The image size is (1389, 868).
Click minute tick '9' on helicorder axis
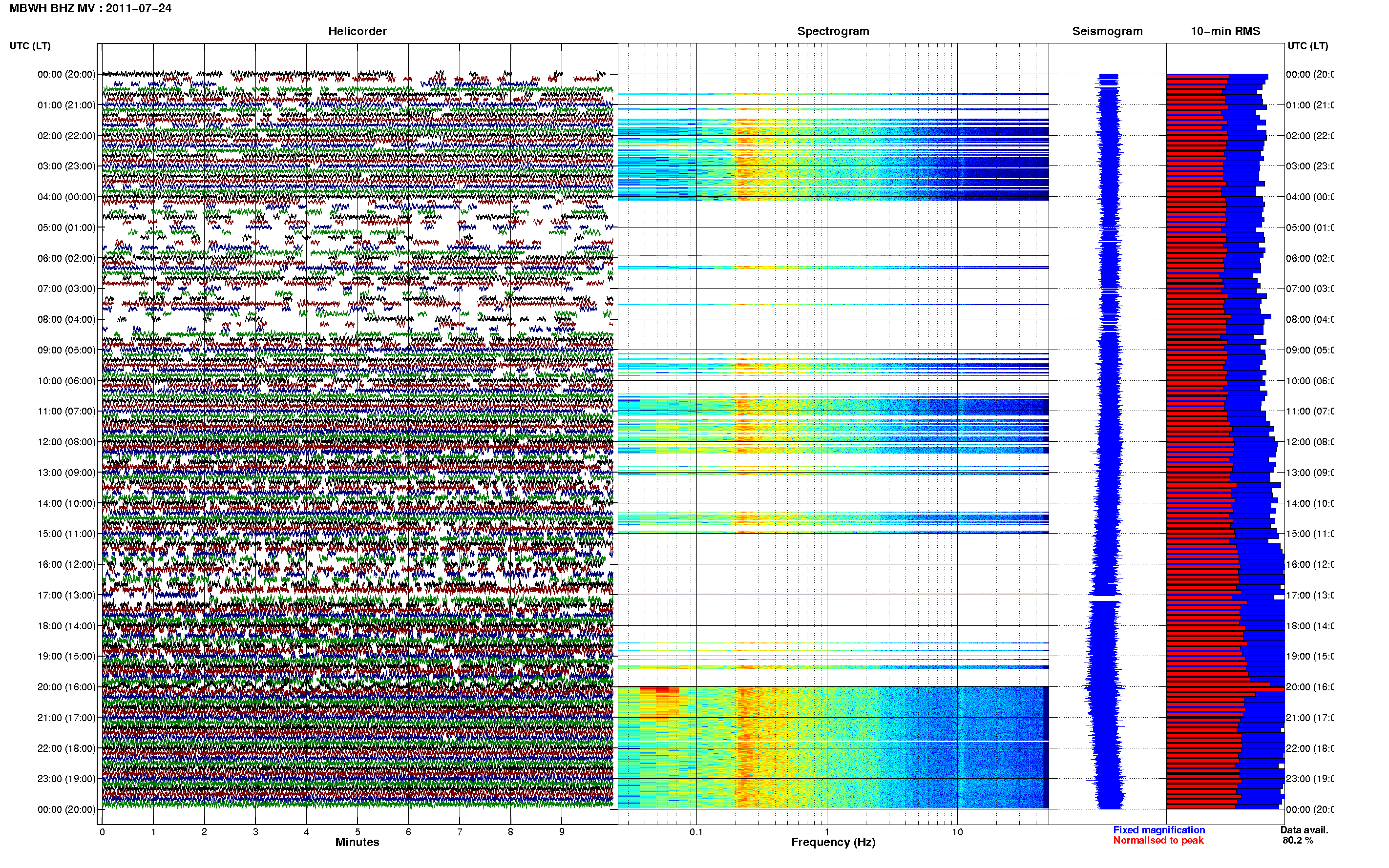click(x=562, y=832)
